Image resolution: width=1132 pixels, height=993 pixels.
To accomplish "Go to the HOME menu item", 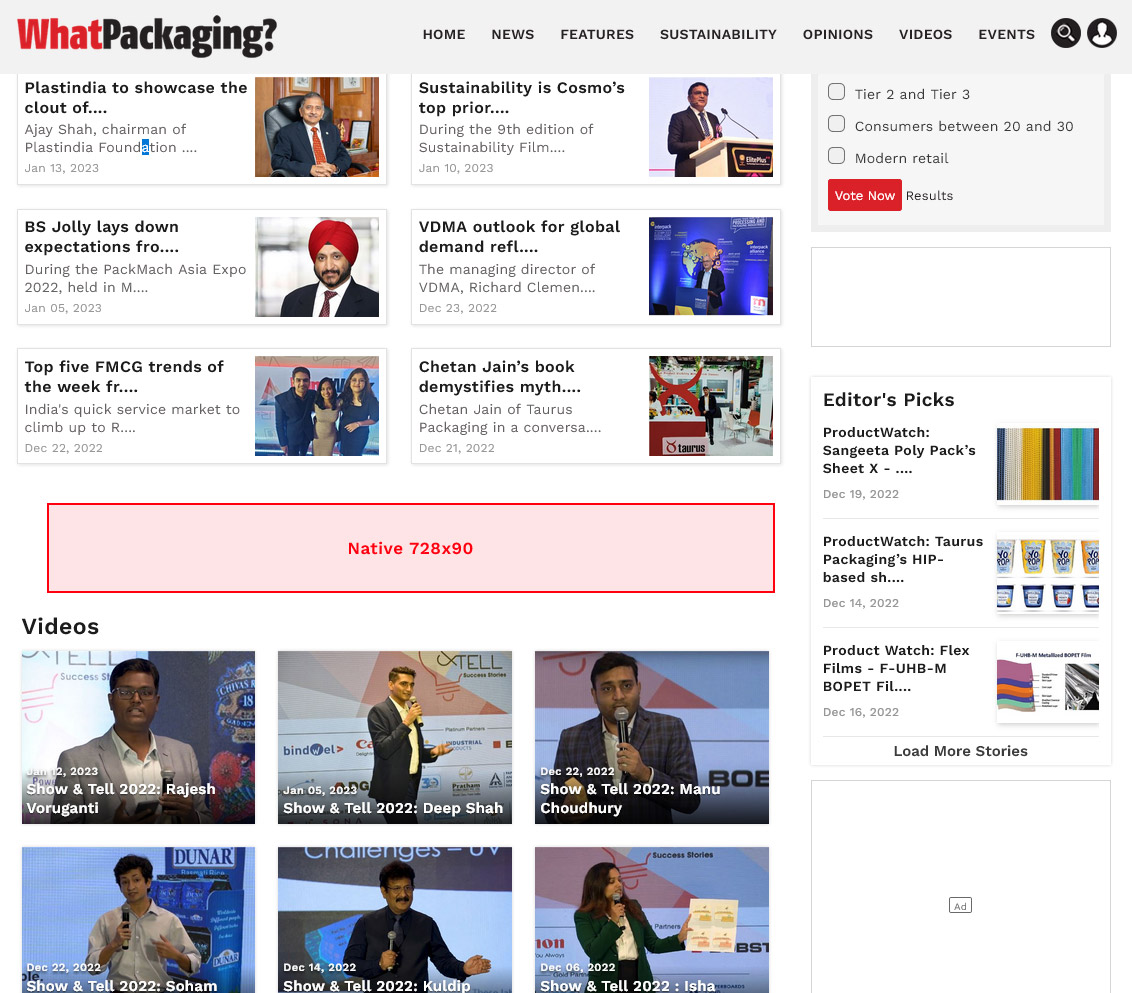I will pos(444,34).
